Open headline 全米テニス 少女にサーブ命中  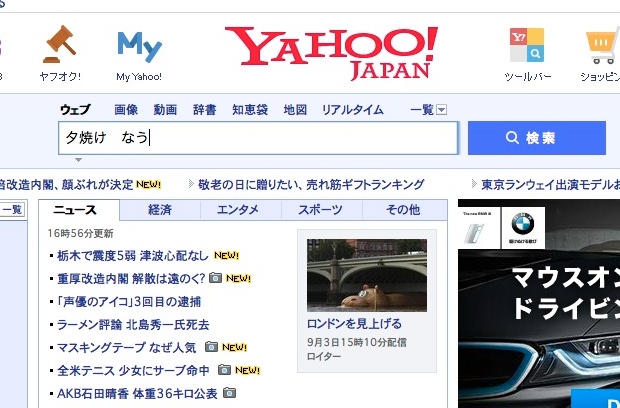(x=133, y=370)
